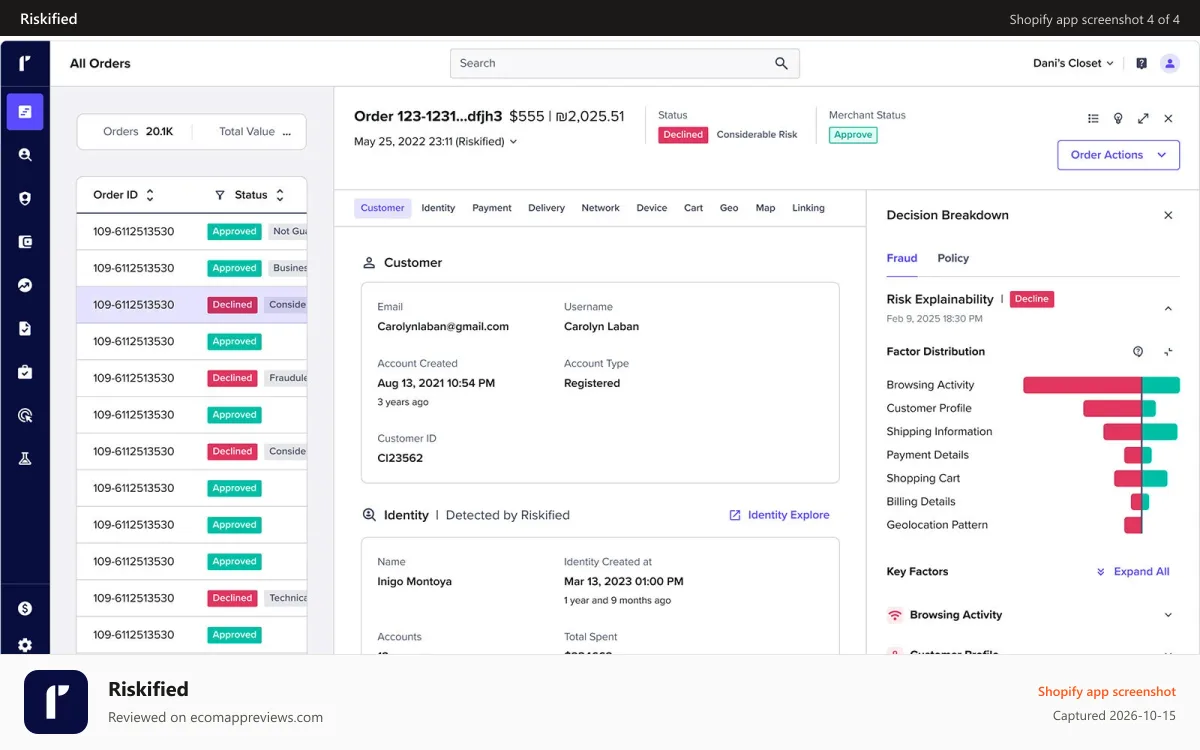Expand the Browsing Activity key factor
The height and width of the screenshot is (750, 1200).
(x=1168, y=615)
